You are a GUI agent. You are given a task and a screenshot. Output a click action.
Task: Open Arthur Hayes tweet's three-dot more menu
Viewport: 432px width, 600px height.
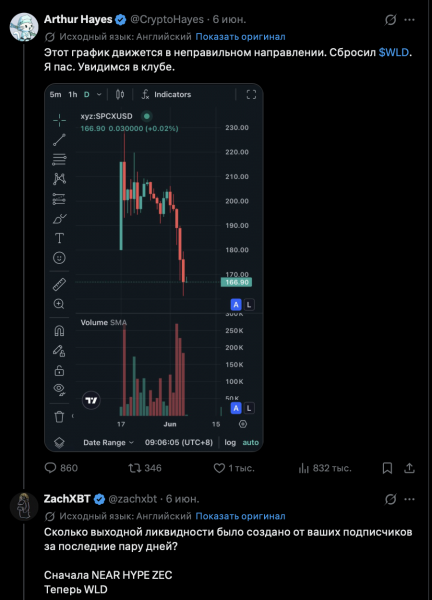[409, 20]
